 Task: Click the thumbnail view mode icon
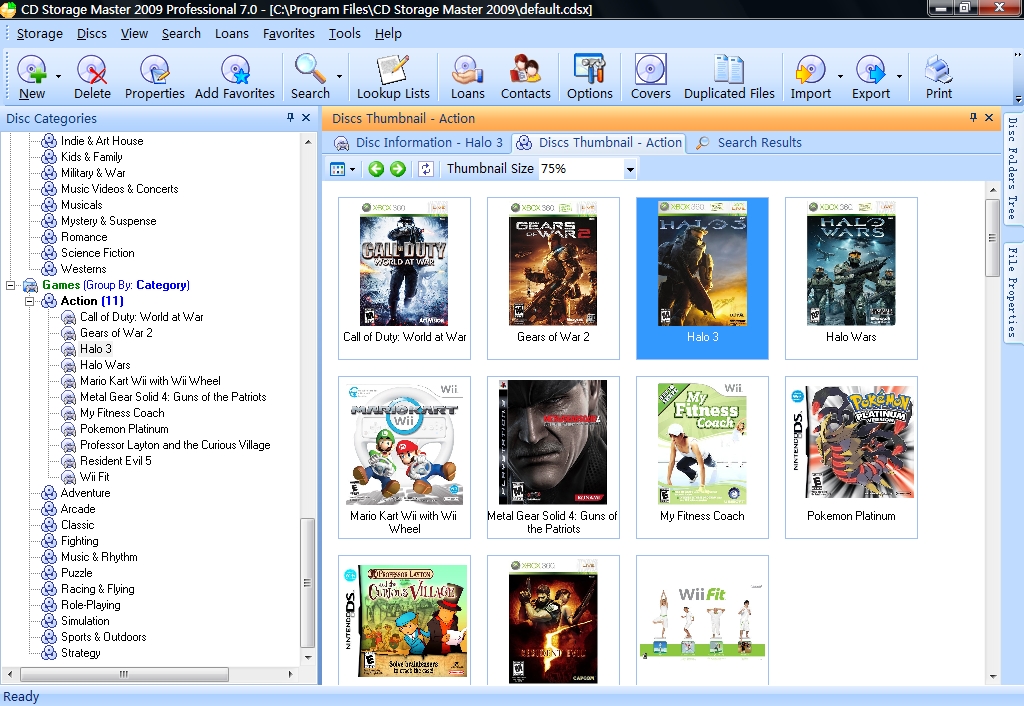[337, 169]
